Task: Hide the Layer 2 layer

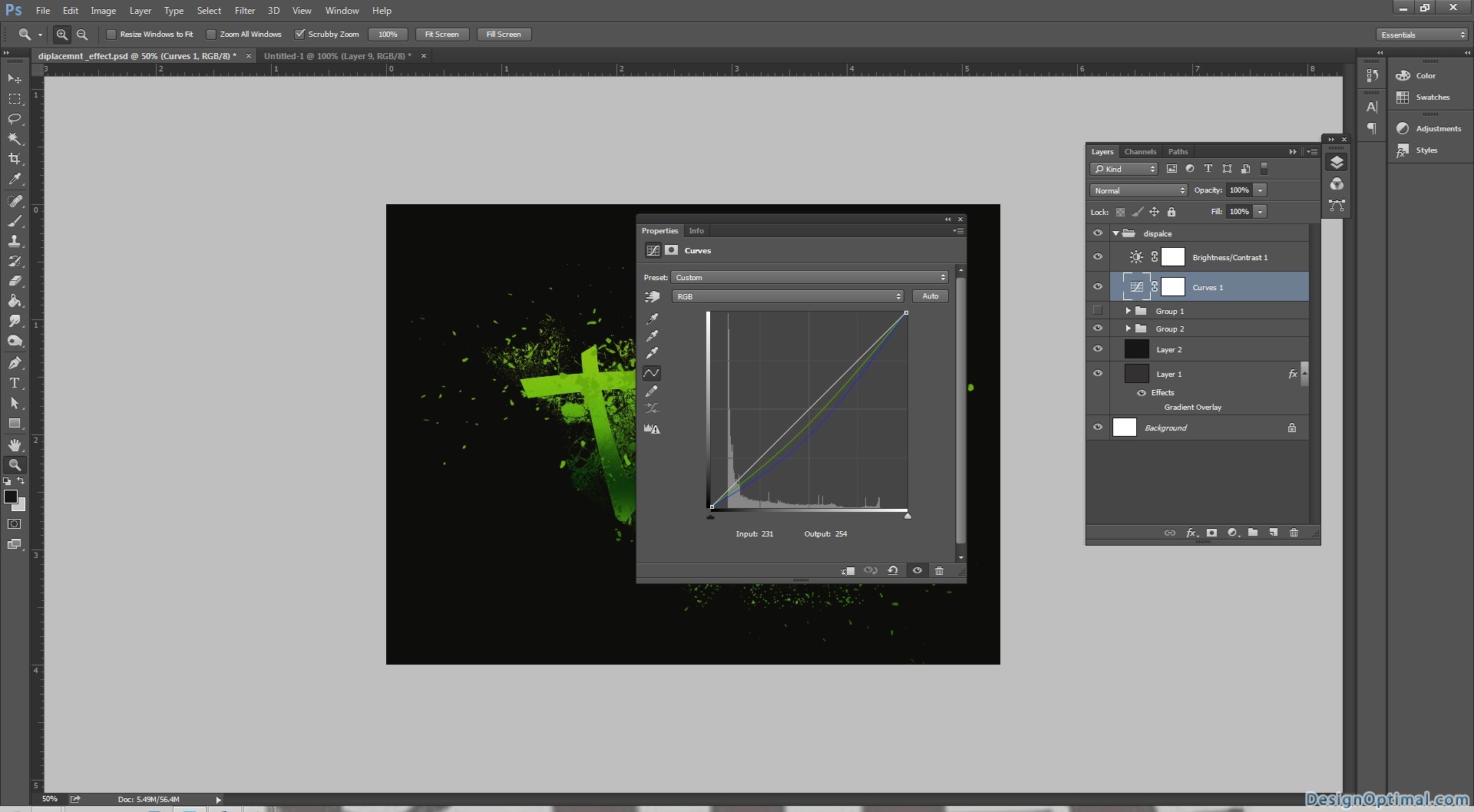Action: click(x=1098, y=349)
